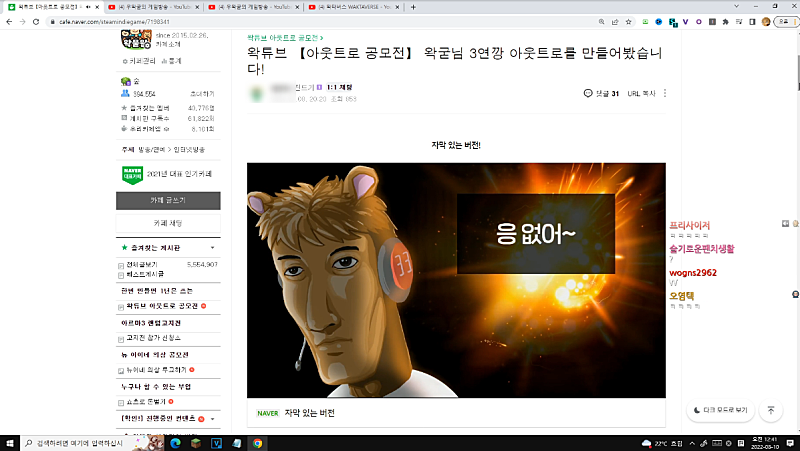Reload the page with the refresh icon
This screenshot has width=800, height=451.
pos(36,22)
